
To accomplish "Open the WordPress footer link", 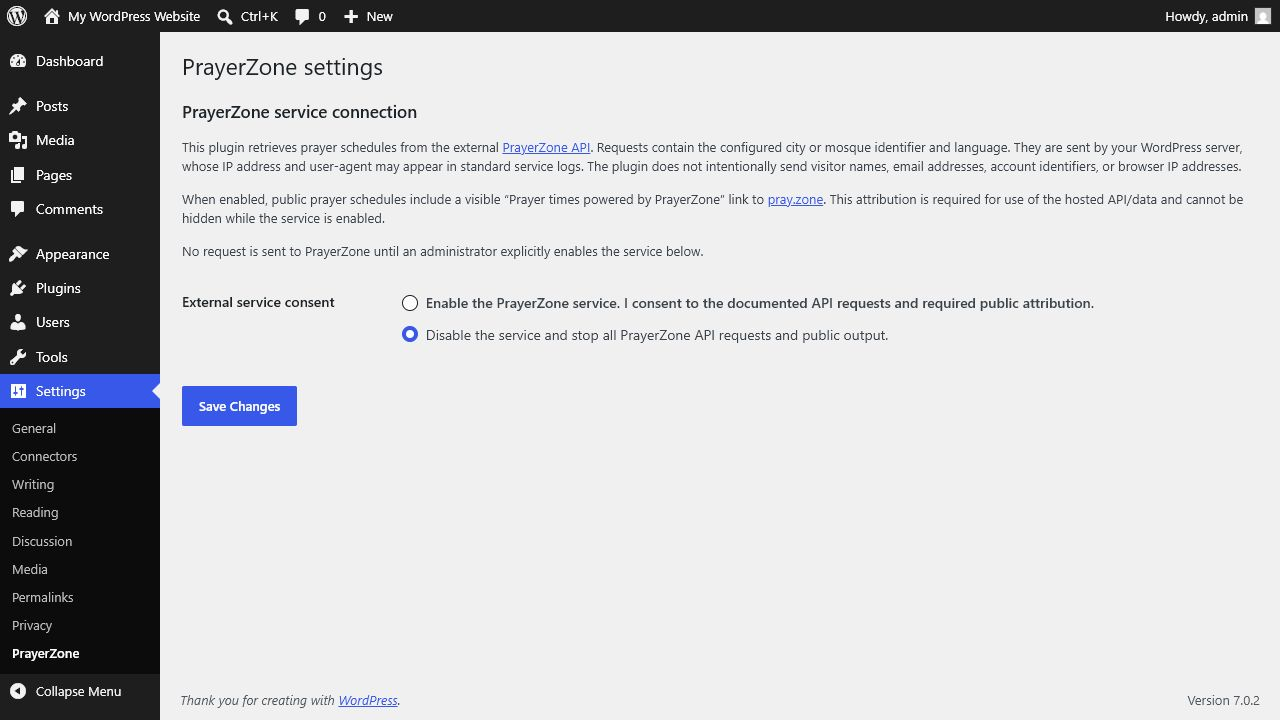I will (368, 700).
